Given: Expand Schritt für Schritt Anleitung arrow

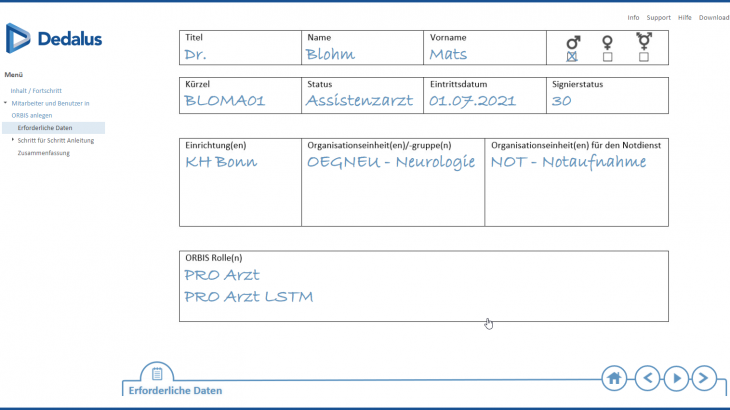Looking at the screenshot, I should tap(12, 140).
